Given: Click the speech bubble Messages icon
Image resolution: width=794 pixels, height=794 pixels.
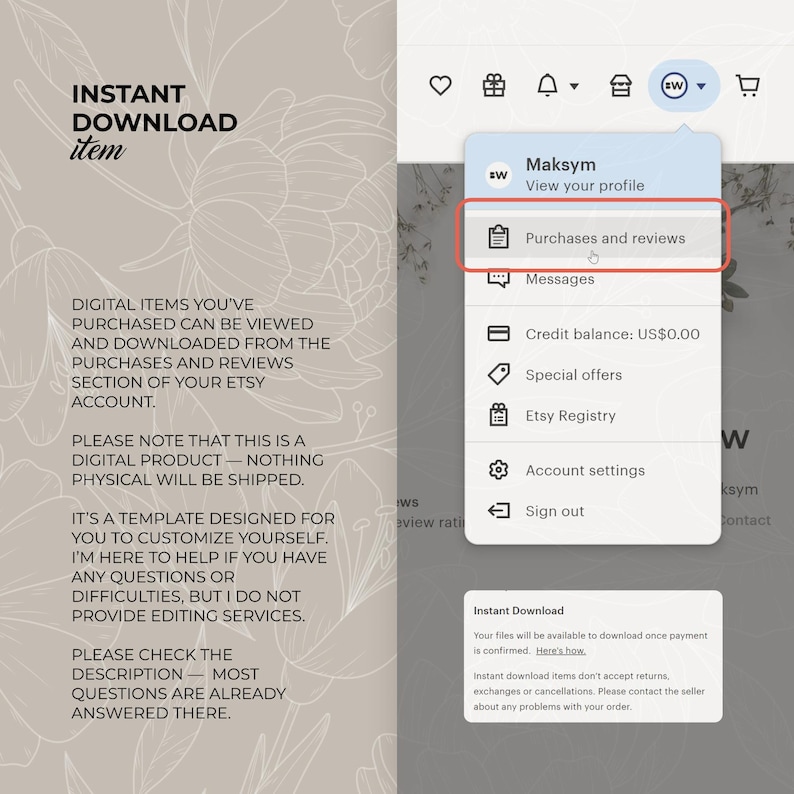Looking at the screenshot, I should [x=498, y=279].
